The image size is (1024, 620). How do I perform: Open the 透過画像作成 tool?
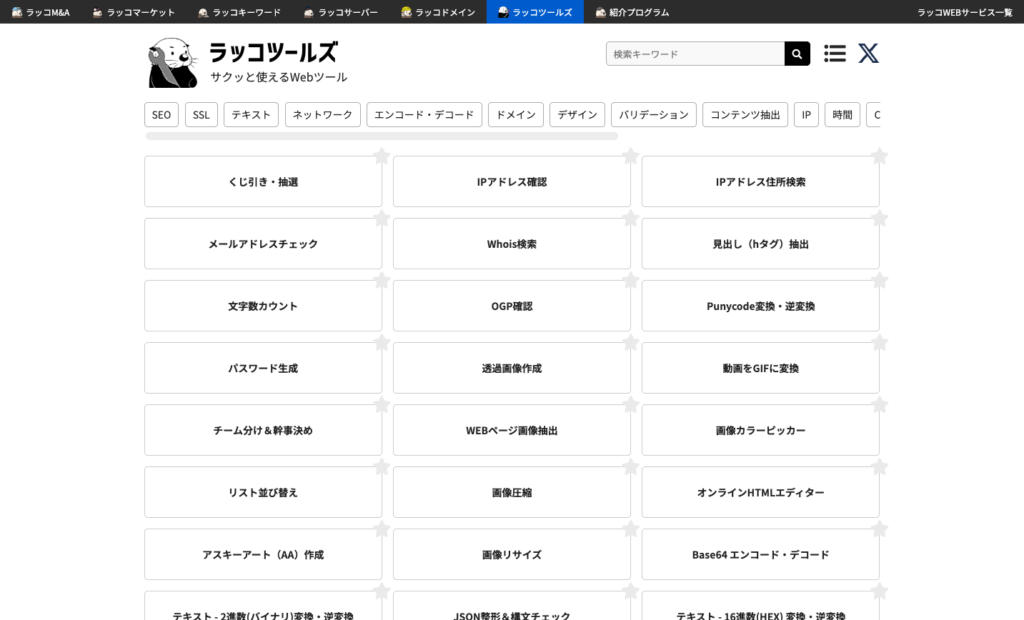point(512,368)
